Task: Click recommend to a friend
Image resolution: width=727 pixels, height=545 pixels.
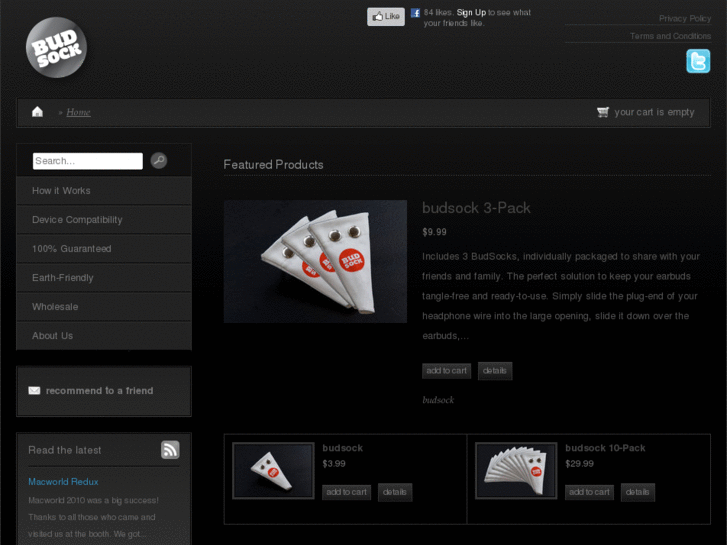Action: [99, 391]
